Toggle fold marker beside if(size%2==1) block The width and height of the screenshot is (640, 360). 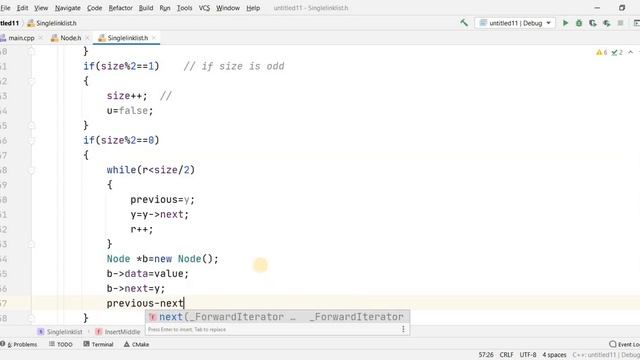point(31,81)
